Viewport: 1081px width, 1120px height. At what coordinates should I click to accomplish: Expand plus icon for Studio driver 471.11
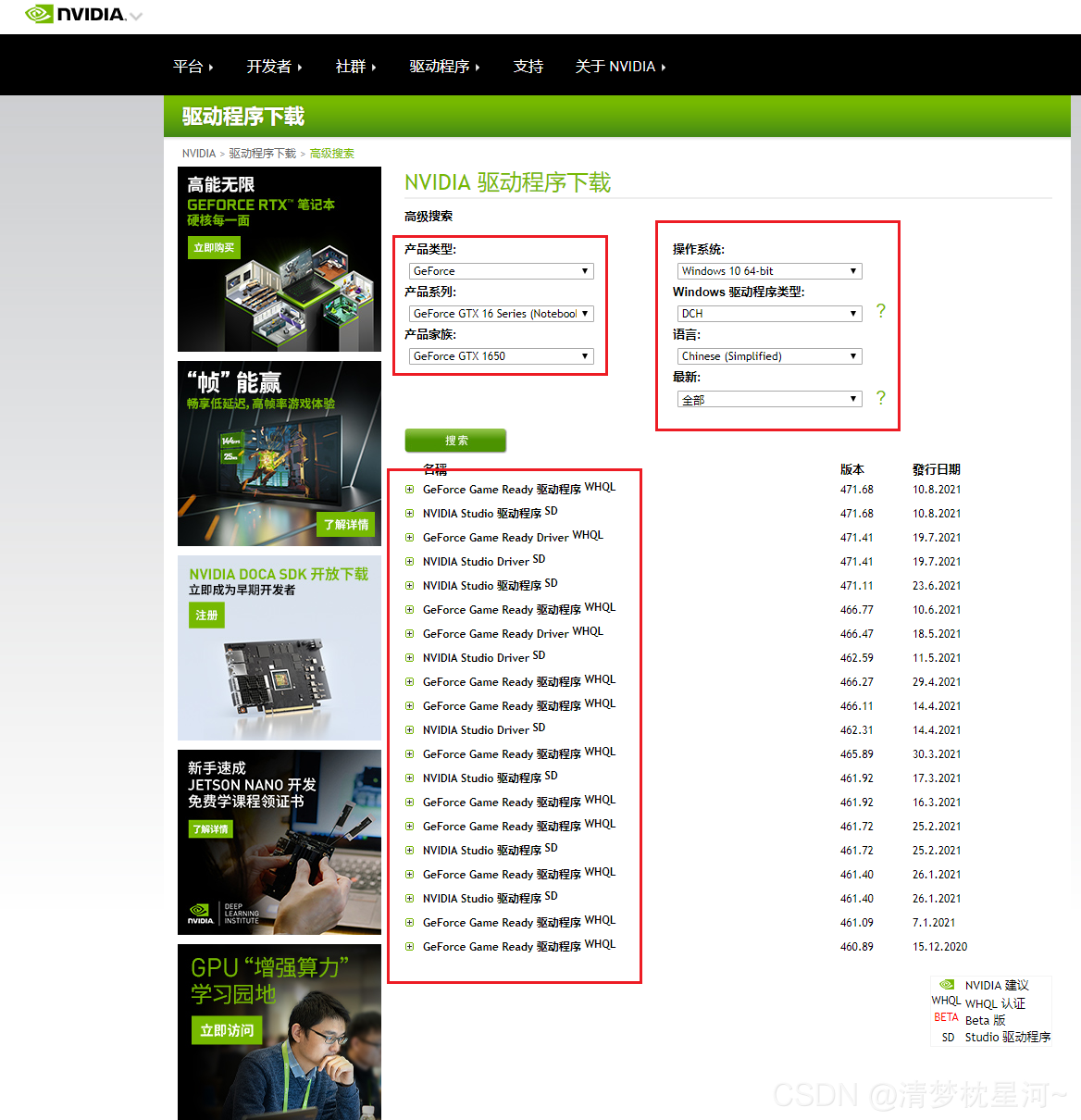(409, 586)
